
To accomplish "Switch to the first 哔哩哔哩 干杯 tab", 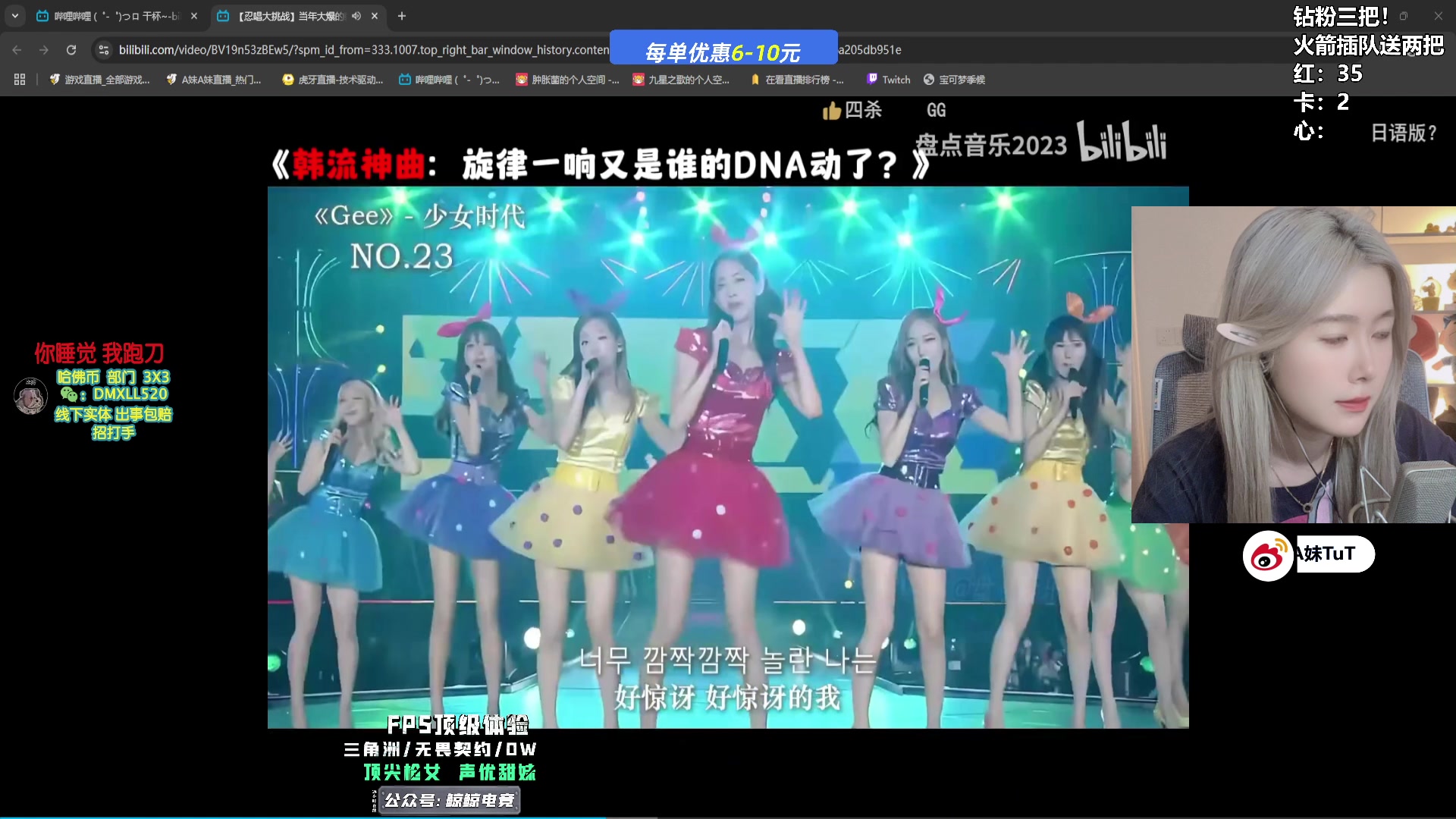I will point(118,16).
